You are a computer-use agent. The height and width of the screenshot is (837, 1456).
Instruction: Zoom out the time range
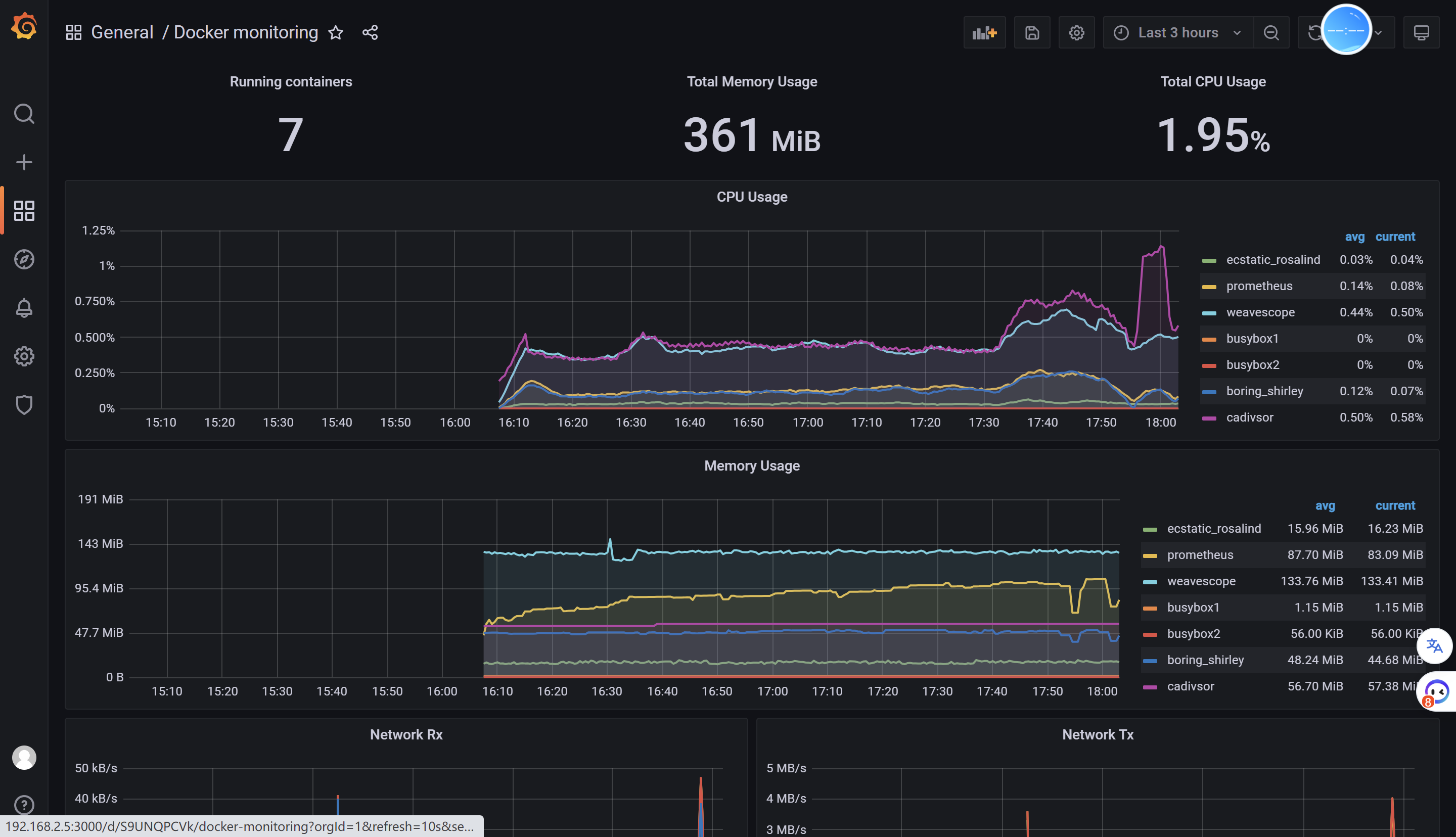pyautogui.click(x=1271, y=33)
